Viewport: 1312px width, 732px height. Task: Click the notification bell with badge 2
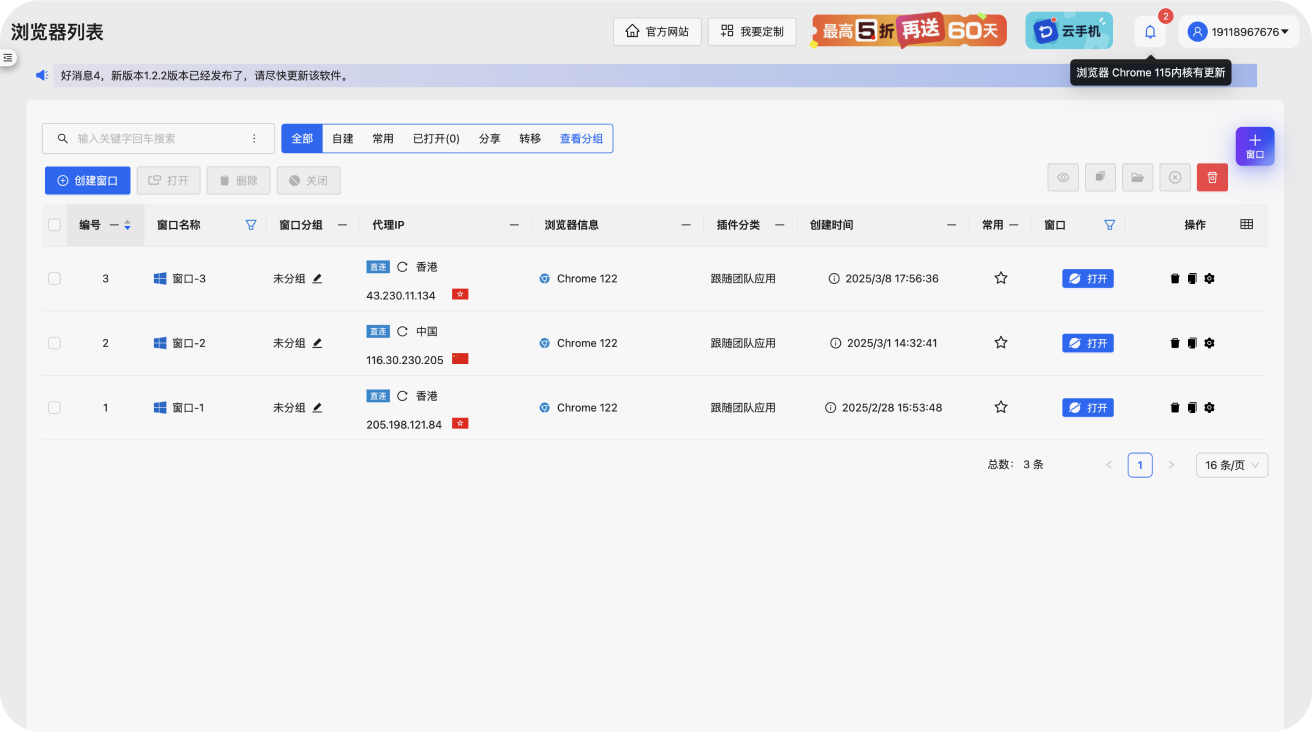point(1149,31)
